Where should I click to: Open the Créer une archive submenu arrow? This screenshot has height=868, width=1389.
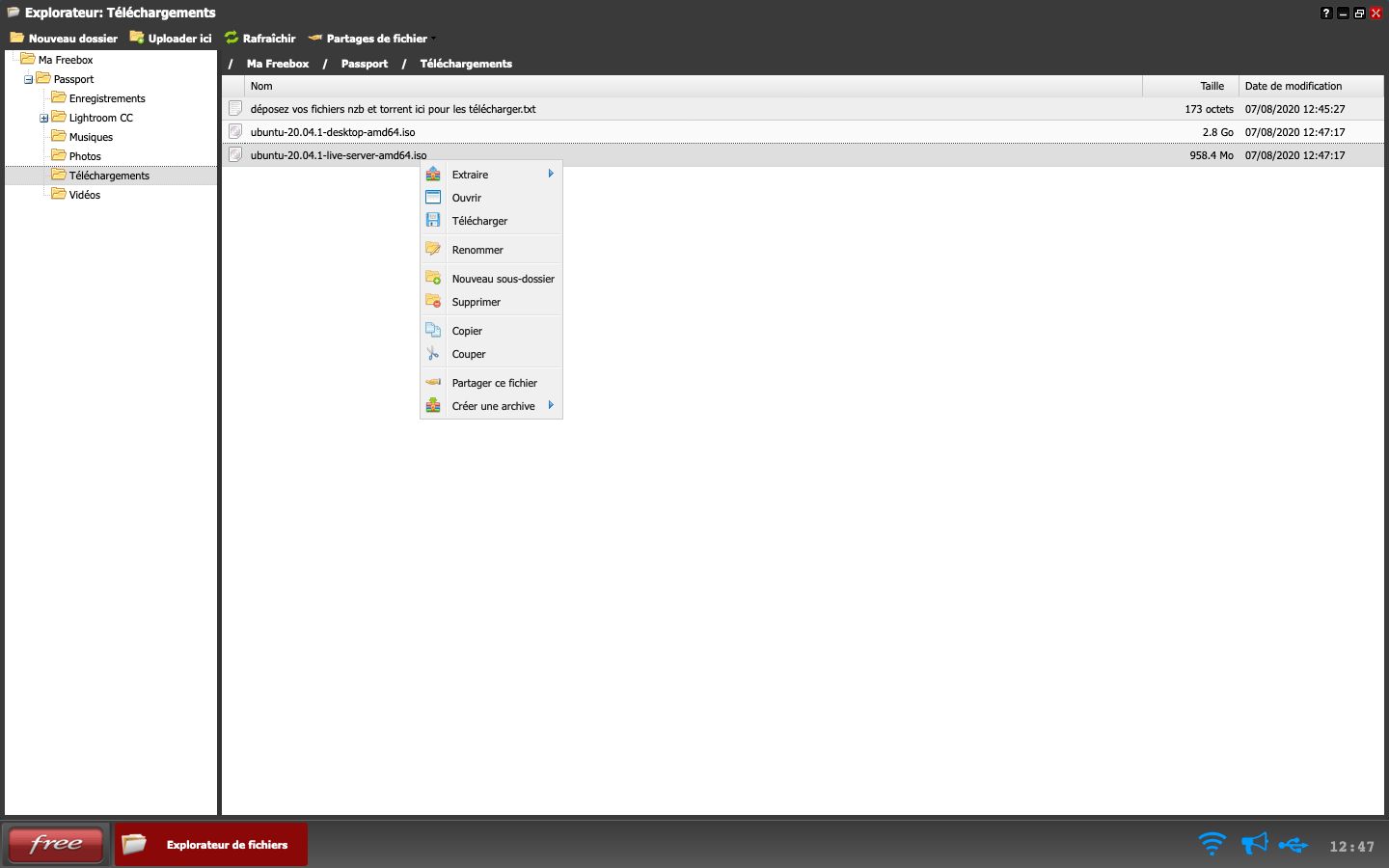click(551, 405)
